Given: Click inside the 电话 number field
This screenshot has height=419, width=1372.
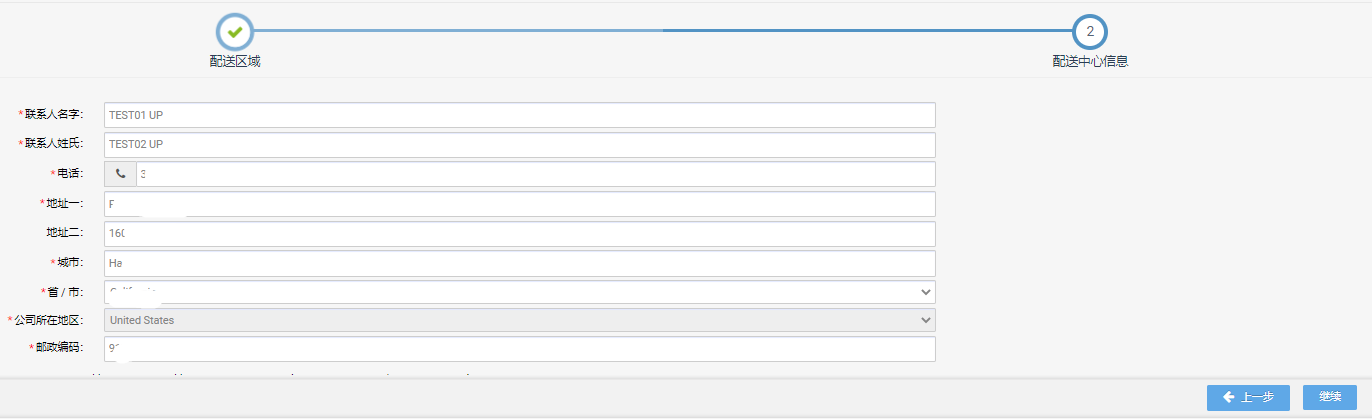Looking at the screenshot, I should (x=536, y=174).
